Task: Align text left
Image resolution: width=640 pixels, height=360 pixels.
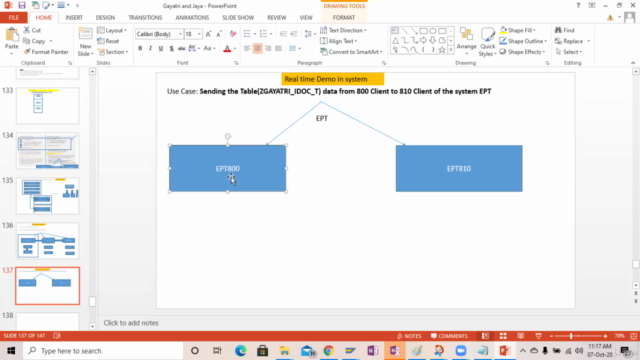Action: [x=247, y=49]
